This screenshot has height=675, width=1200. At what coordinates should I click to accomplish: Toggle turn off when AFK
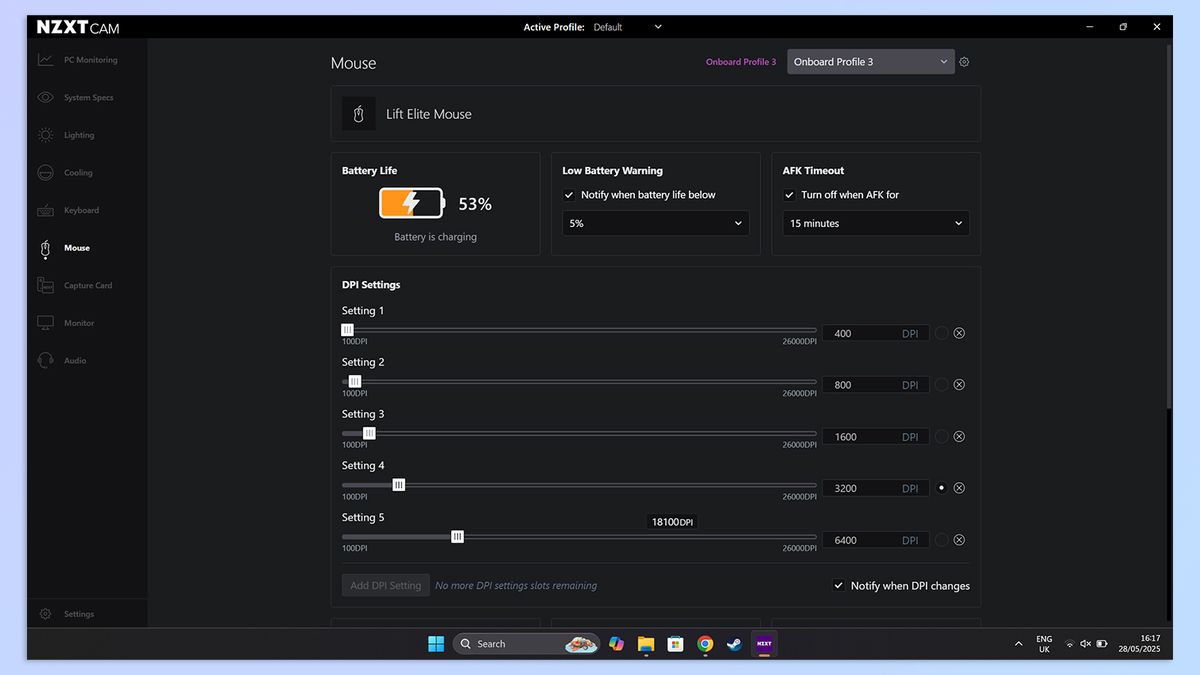pos(789,195)
